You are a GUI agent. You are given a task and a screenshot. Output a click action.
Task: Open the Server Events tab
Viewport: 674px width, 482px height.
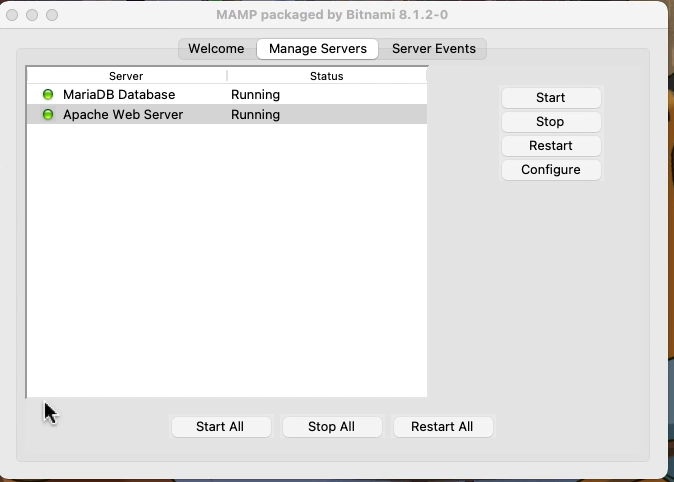point(433,49)
